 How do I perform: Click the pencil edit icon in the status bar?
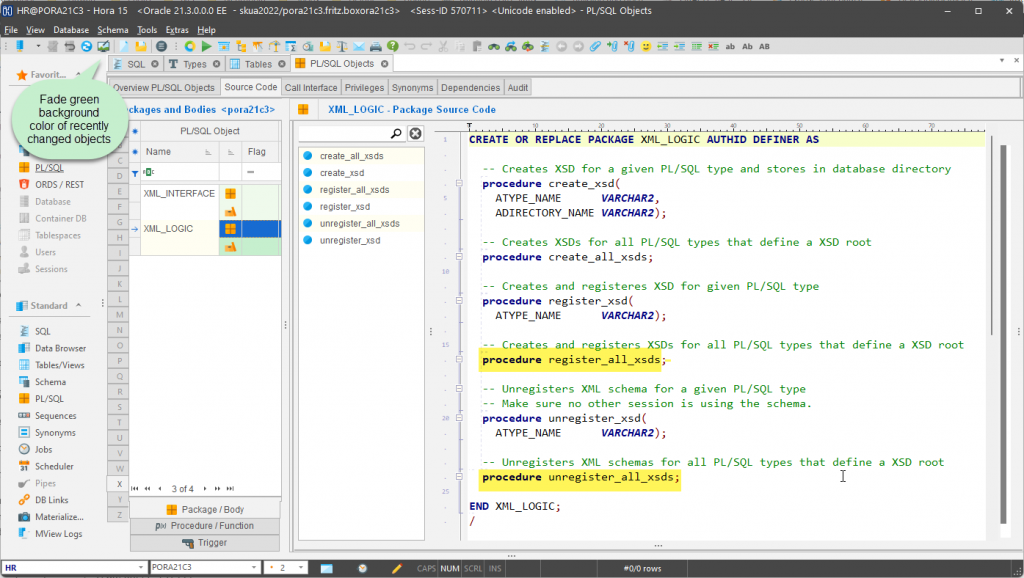397,567
